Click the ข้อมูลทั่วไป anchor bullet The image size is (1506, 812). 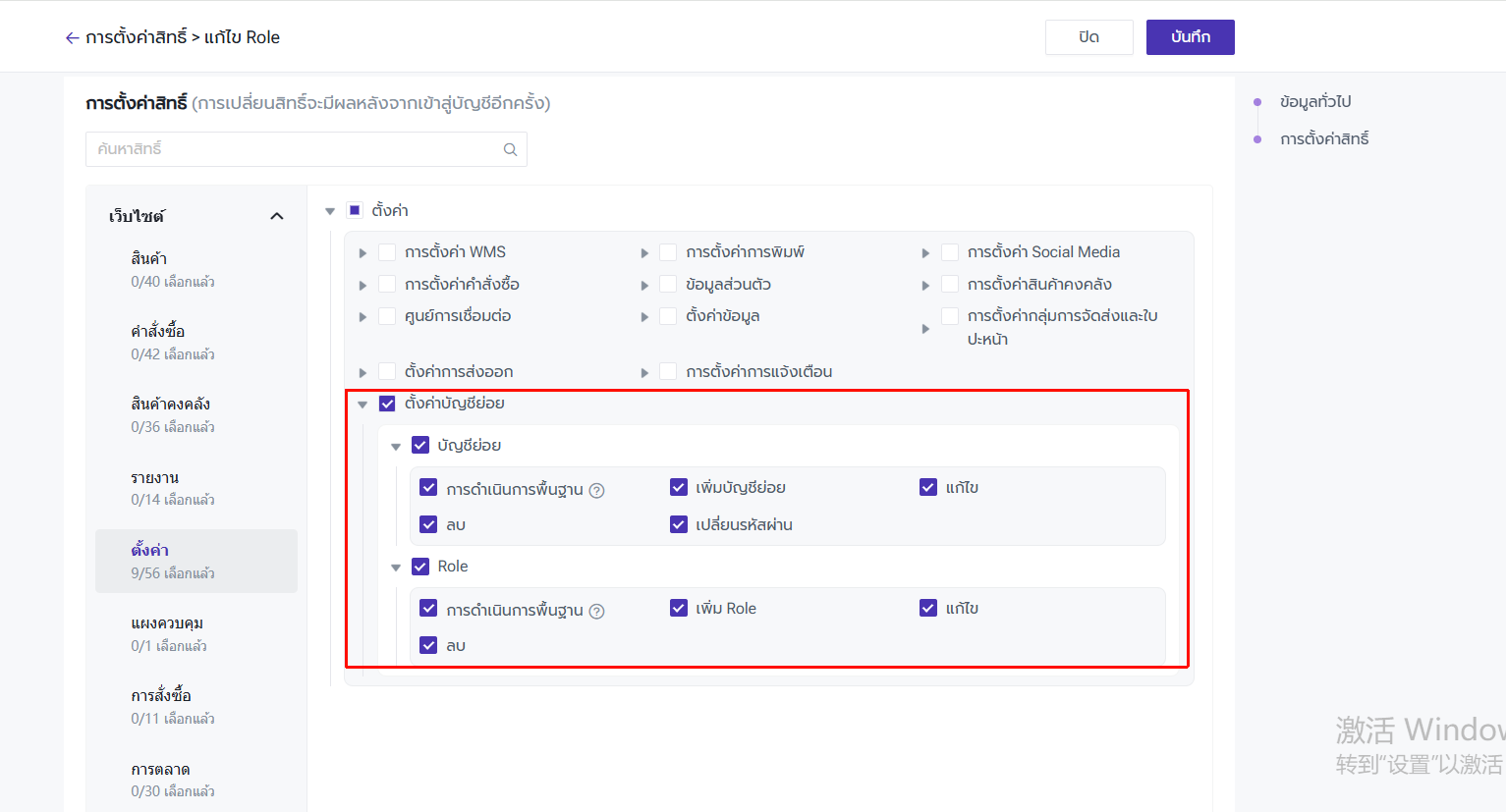pos(1257,102)
